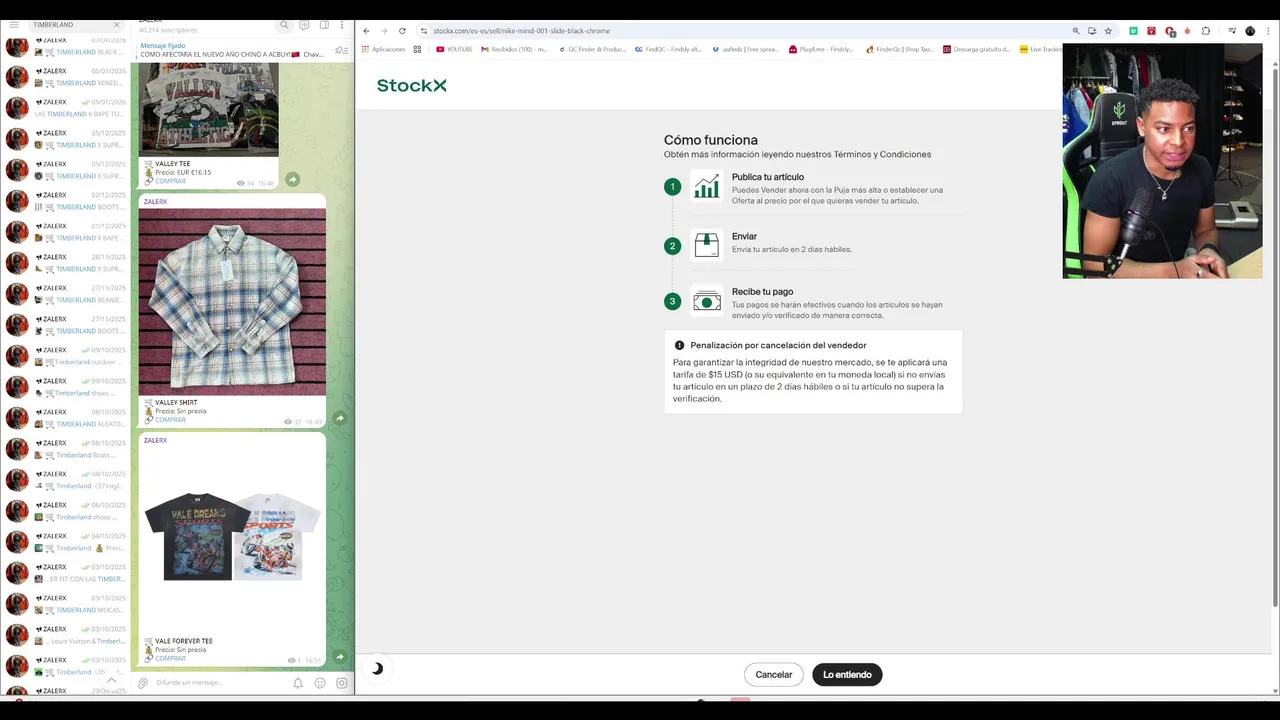
Task: Open search result 'TIMBERLAND VENED...' dated 06/01/2026
Action: point(65,77)
